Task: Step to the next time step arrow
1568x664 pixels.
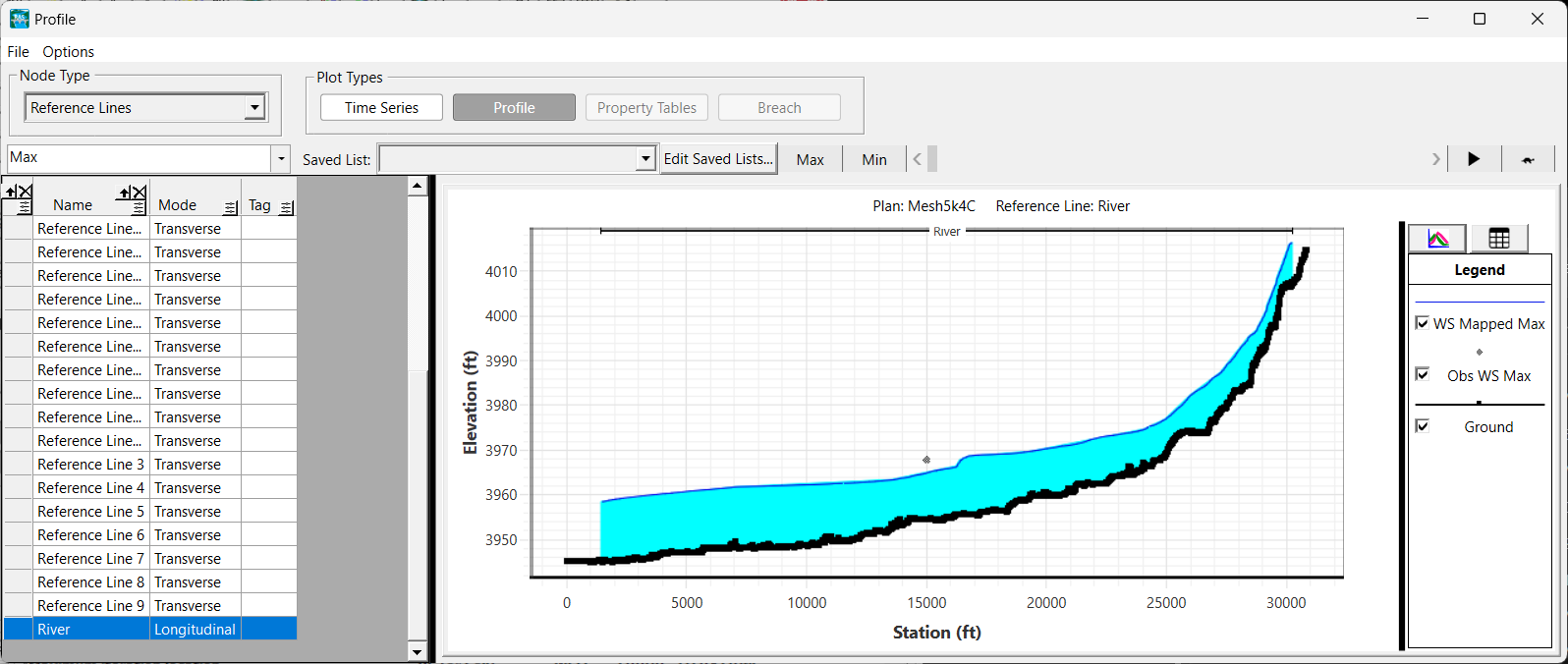Action: (1435, 159)
